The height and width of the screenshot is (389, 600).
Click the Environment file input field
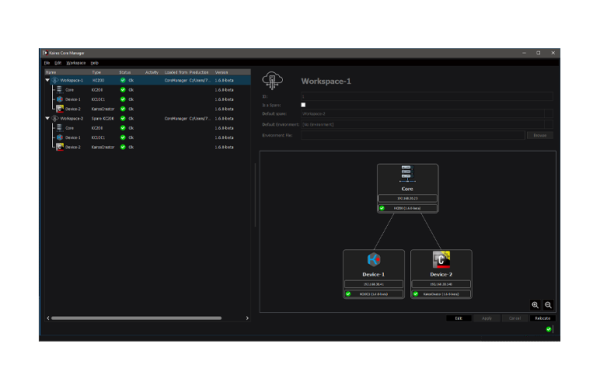pos(412,135)
